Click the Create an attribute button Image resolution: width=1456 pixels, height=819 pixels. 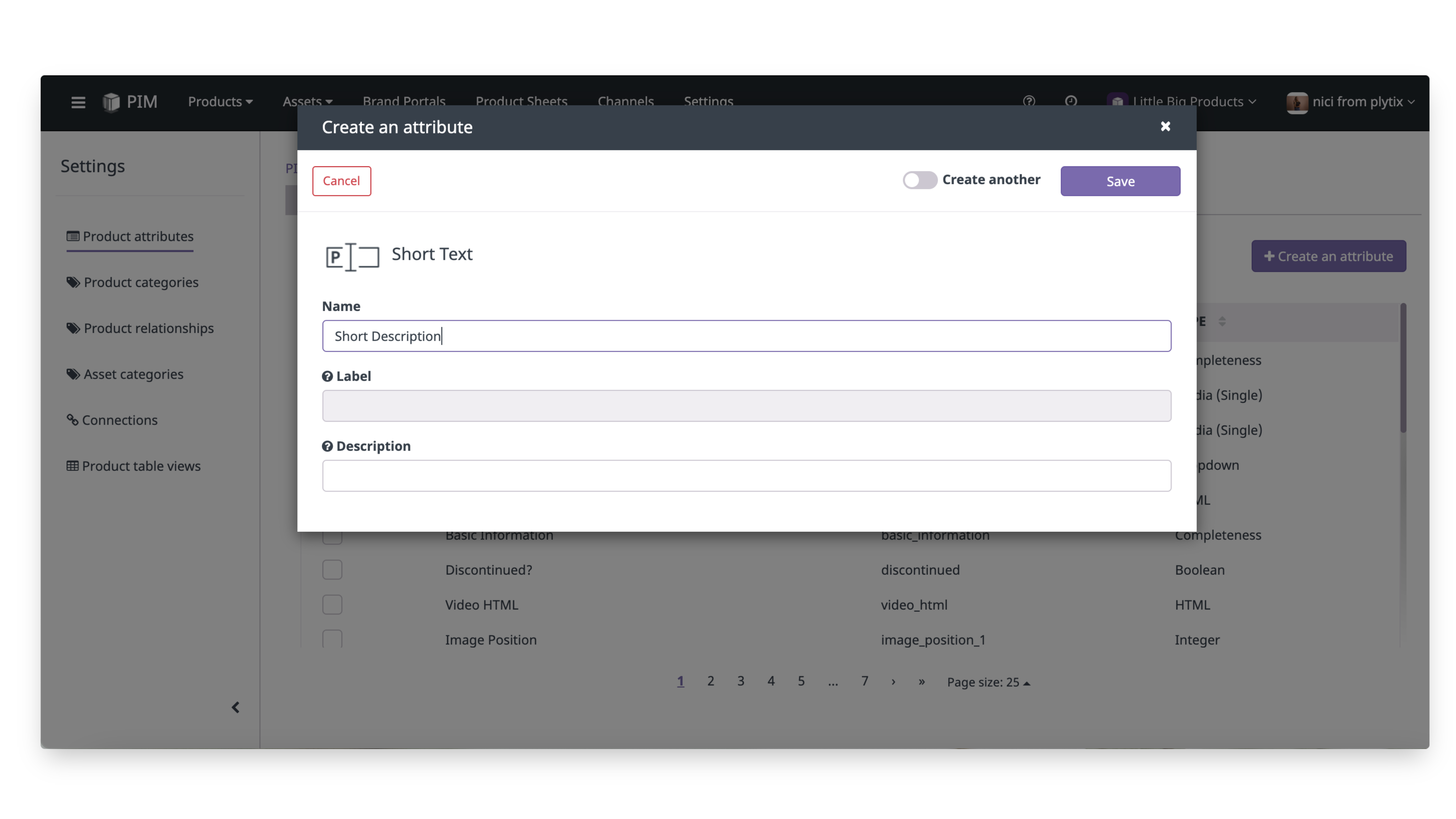click(1328, 257)
